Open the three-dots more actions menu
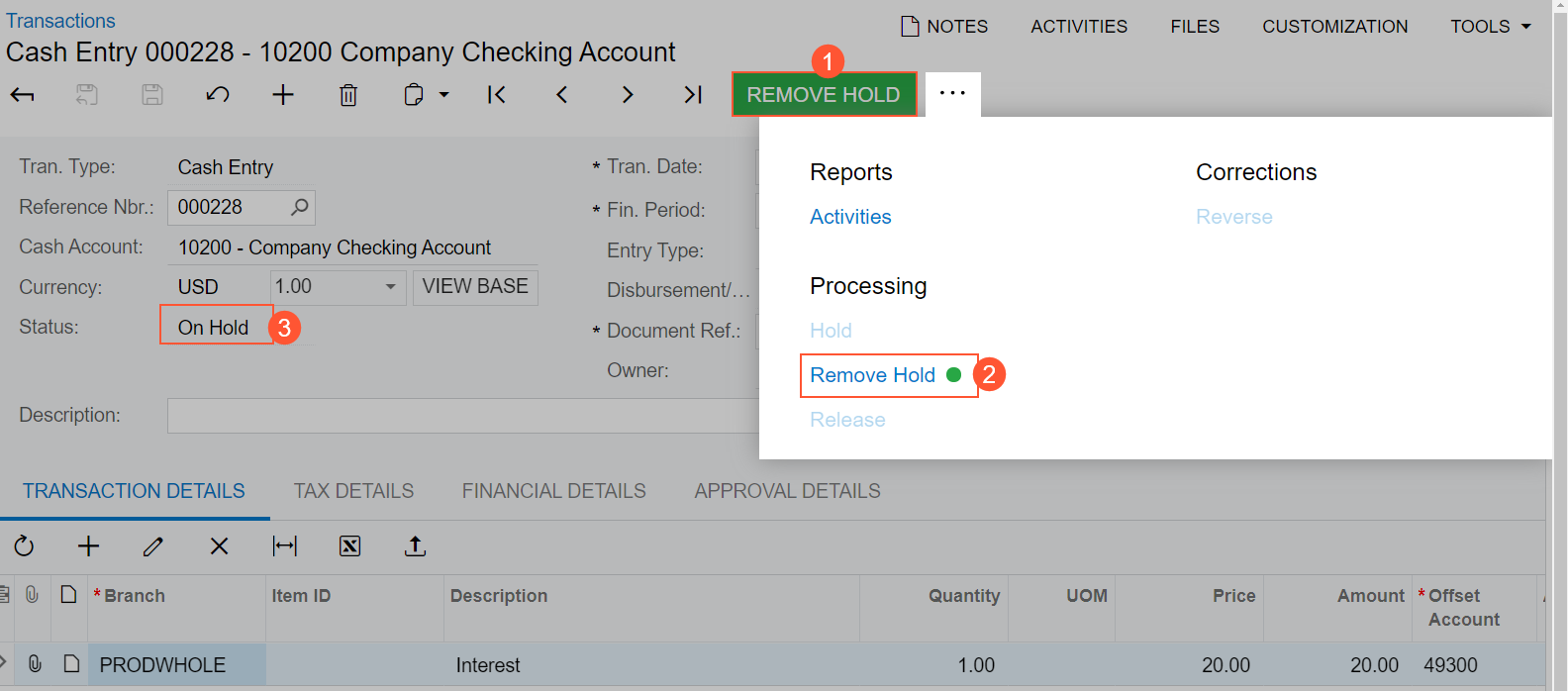 pos(952,94)
